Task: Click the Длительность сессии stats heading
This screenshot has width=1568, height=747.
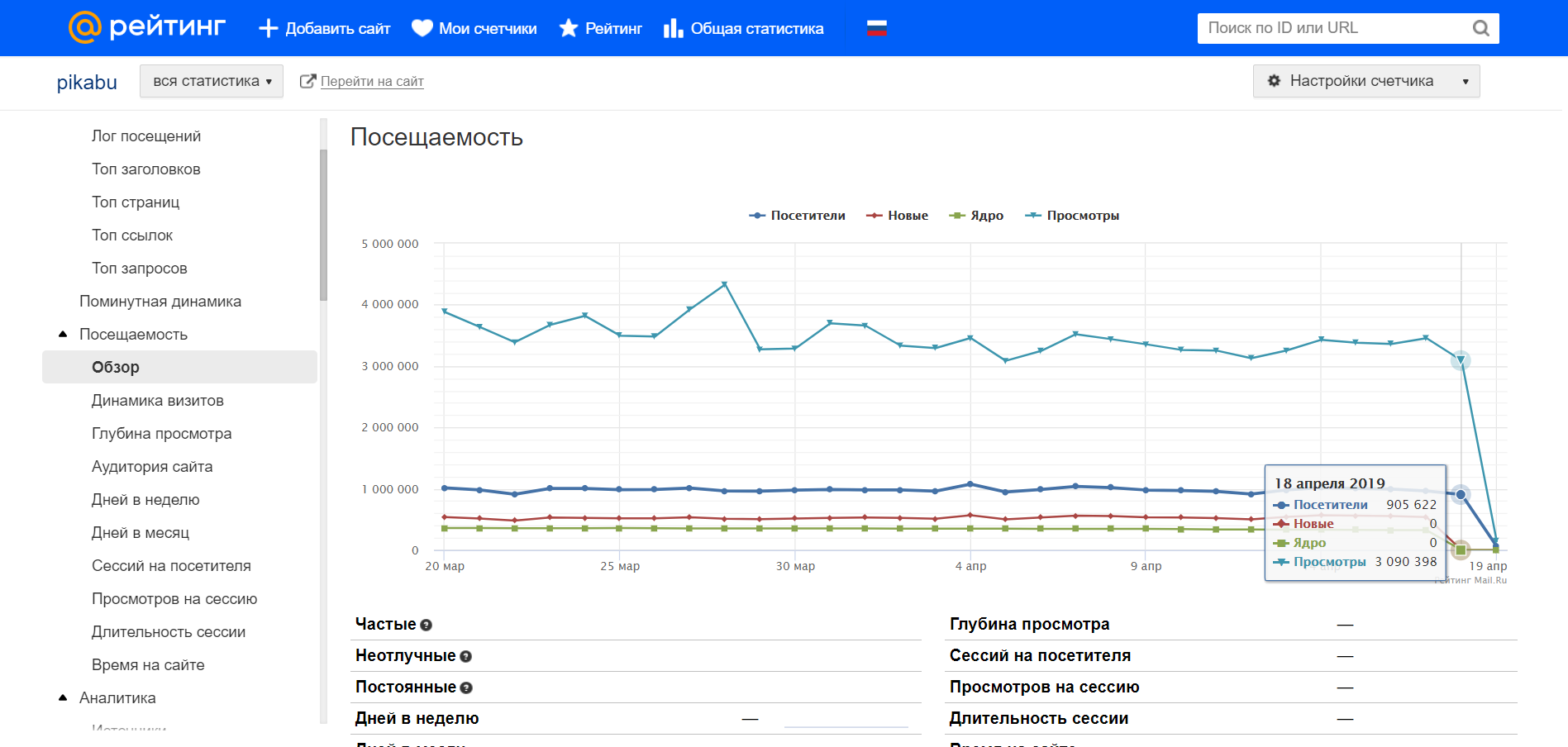Action: [1038, 718]
